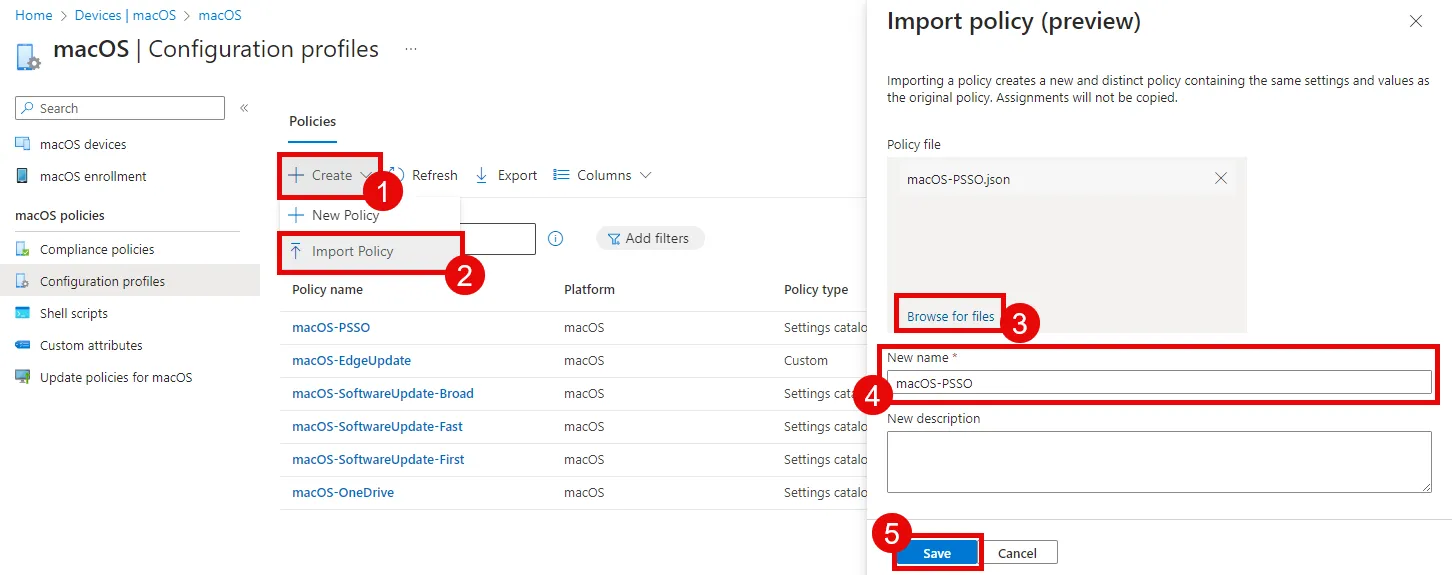Image resolution: width=1452 pixels, height=575 pixels.
Task: Click the Custom policy type cell
Action: [806, 360]
